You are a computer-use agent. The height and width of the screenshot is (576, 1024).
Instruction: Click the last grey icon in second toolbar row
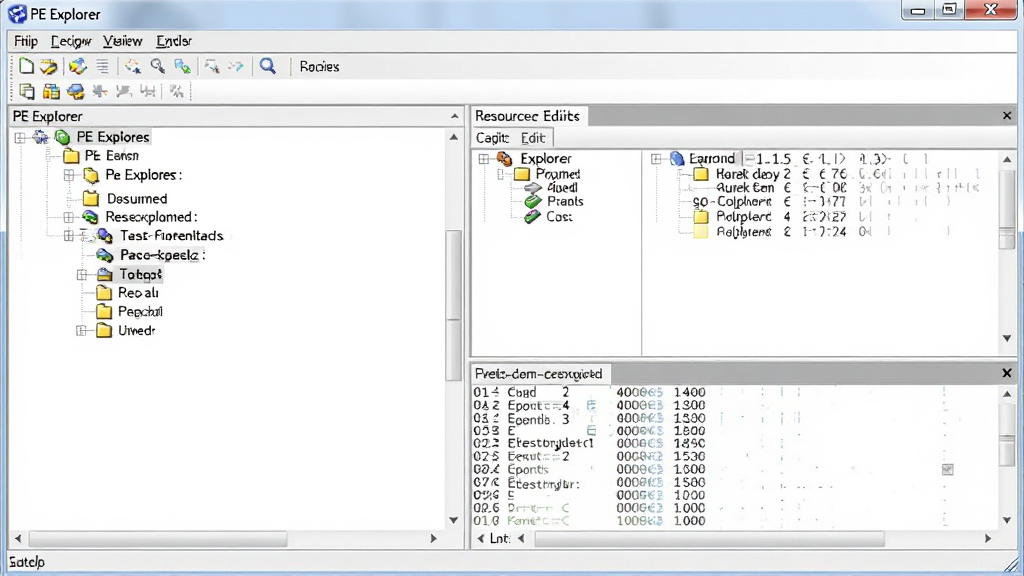(x=176, y=91)
